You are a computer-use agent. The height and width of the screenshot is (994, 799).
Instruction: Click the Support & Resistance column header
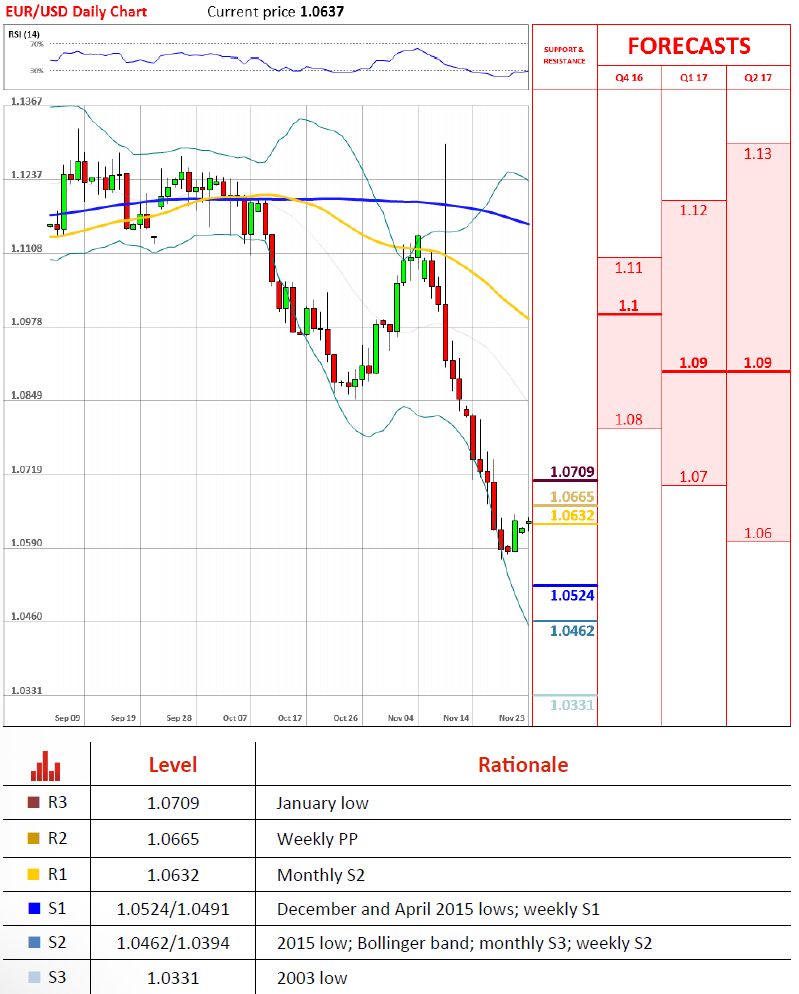click(x=564, y=55)
